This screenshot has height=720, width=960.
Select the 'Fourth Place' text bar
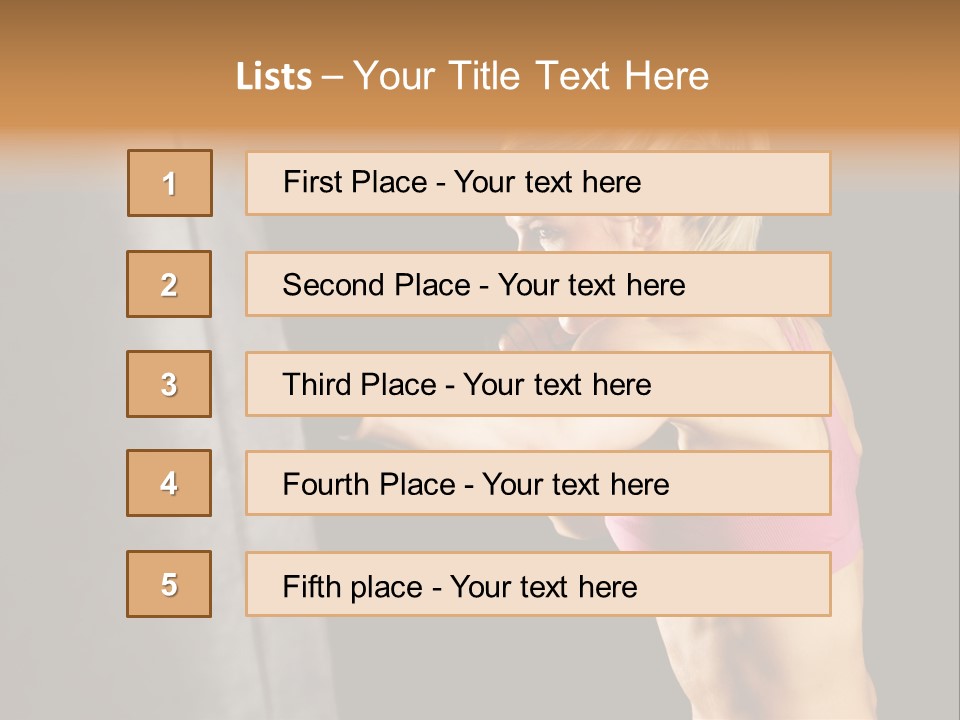click(538, 483)
